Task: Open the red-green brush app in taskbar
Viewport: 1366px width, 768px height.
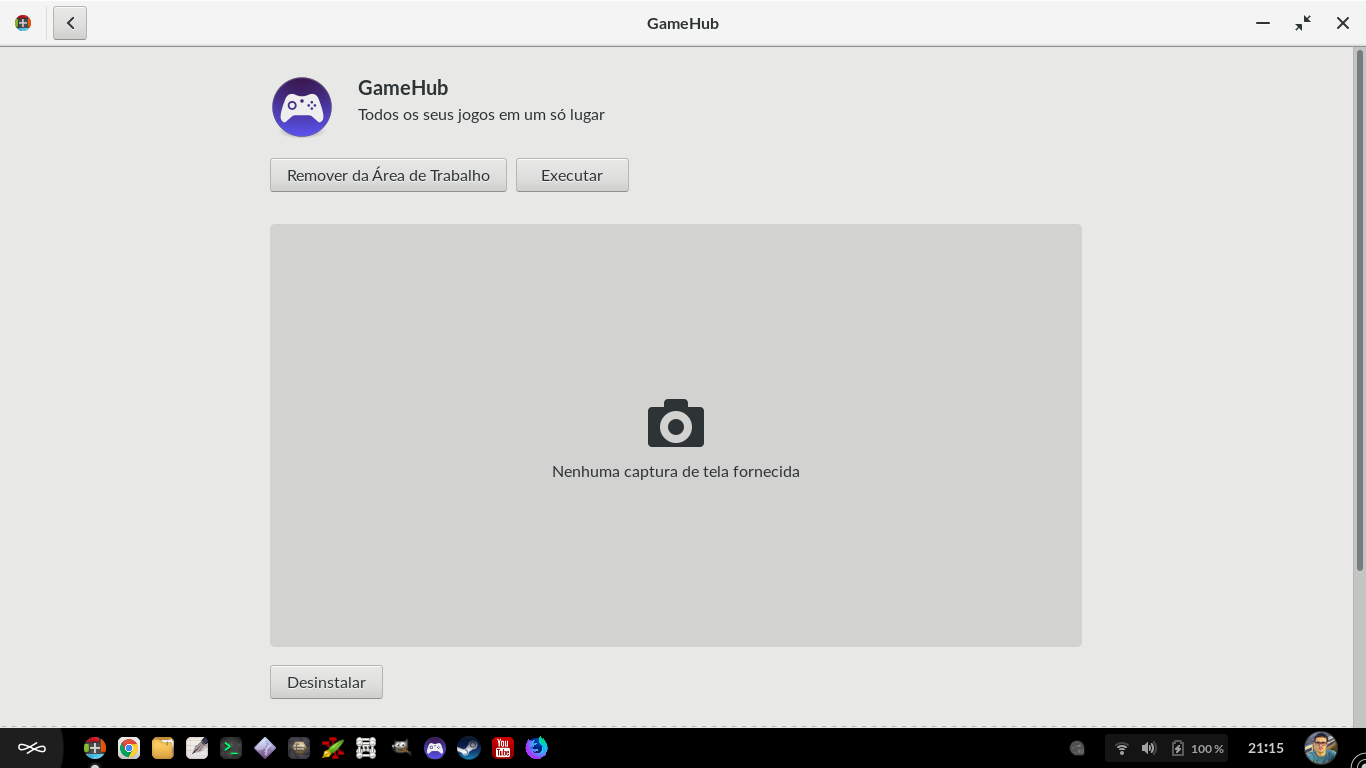Action: 333,748
